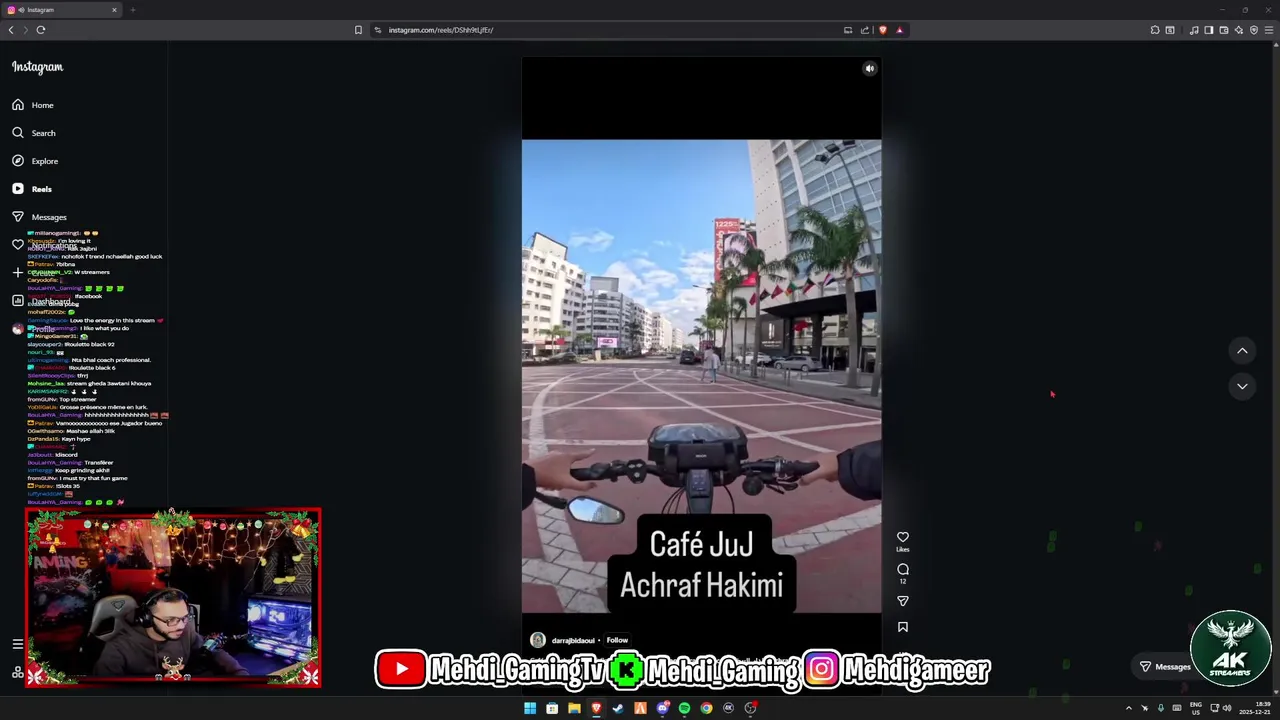The image size is (1280, 720).
Task: Open the Profile avatar in the sidebar
Action: click(17, 328)
